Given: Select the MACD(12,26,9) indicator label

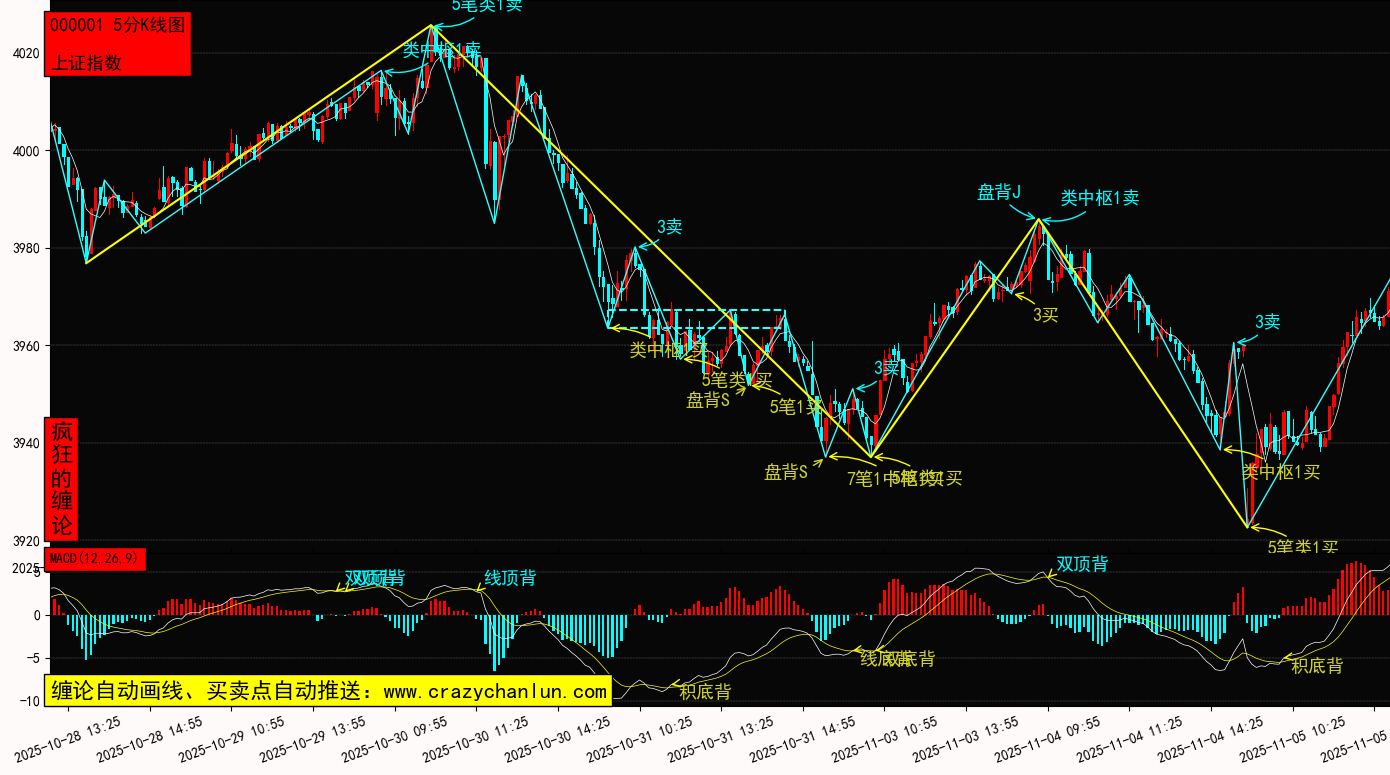Looking at the screenshot, I should click(95, 558).
